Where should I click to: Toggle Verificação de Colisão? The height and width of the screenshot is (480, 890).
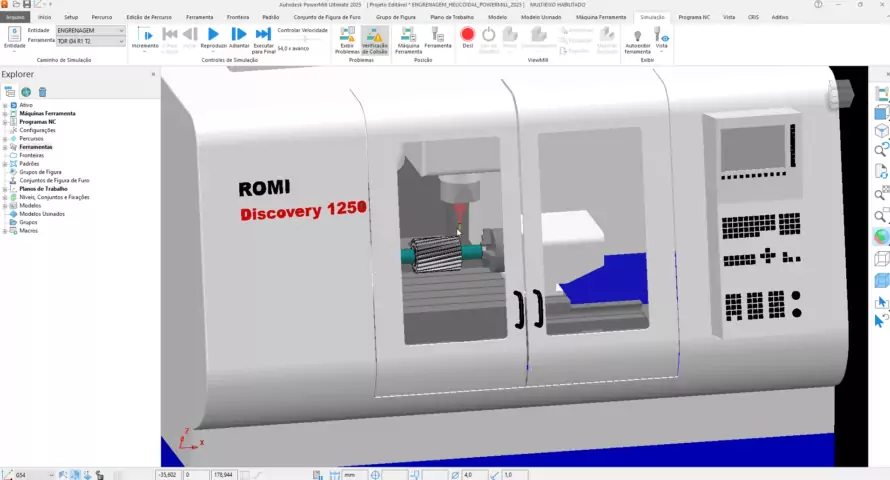pyautogui.click(x=375, y=40)
